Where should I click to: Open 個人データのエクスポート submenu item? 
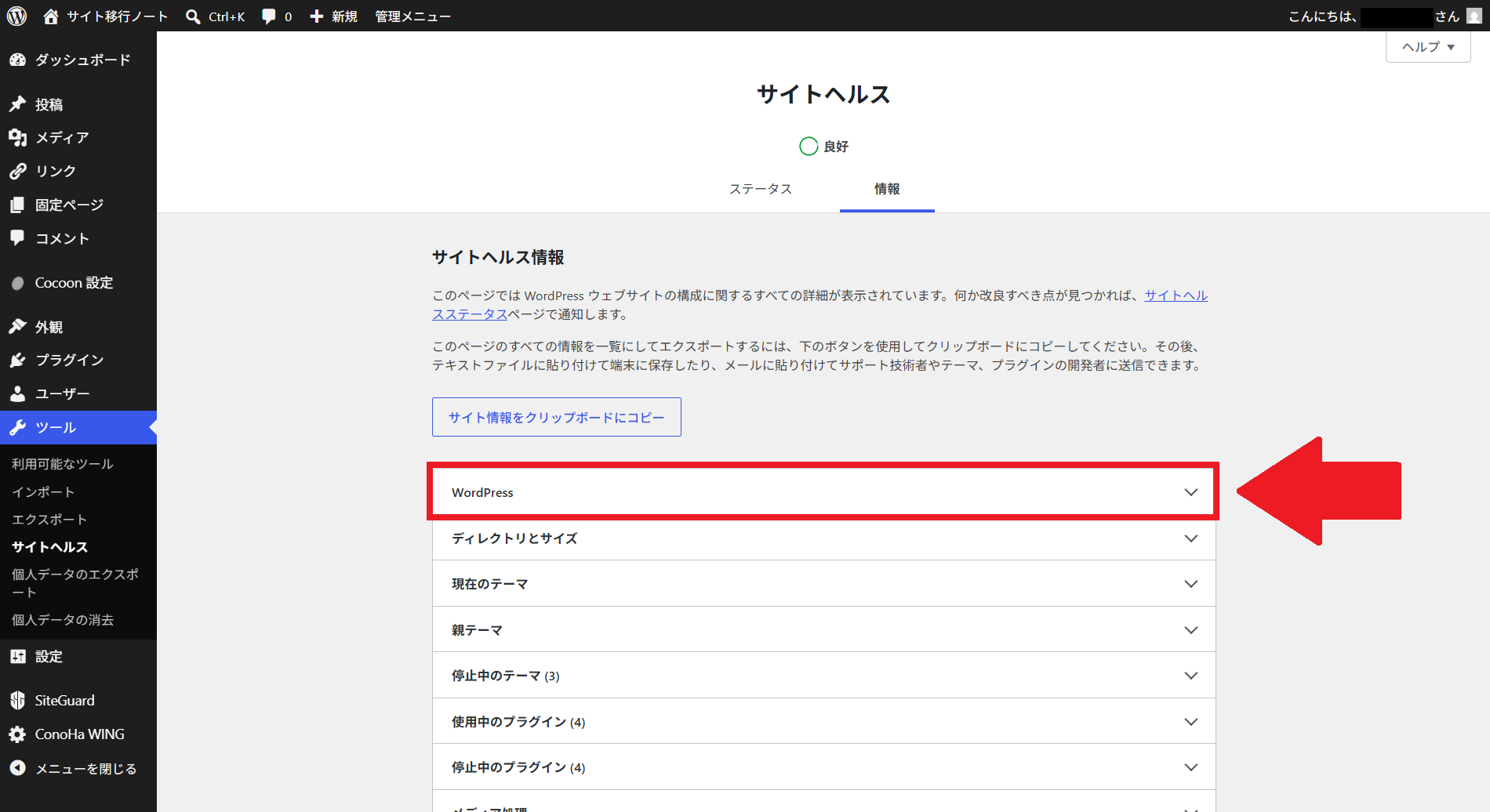coord(75,583)
